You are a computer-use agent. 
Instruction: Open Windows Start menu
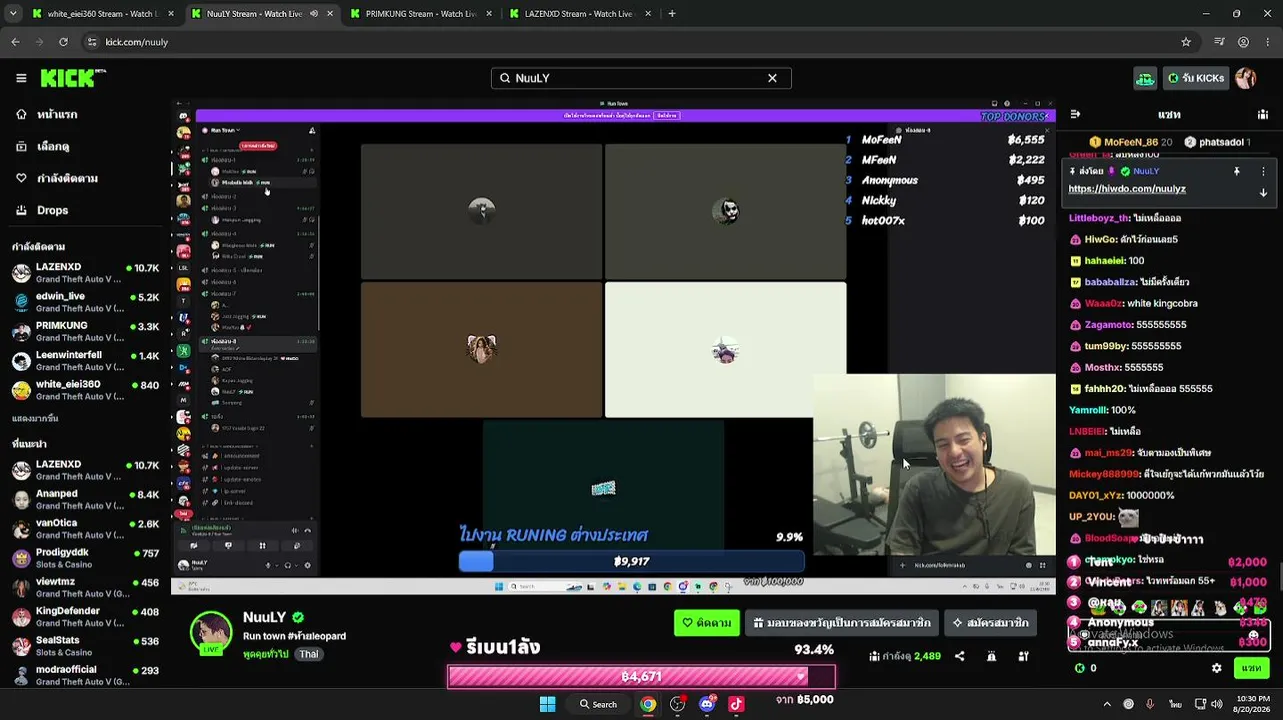[x=547, y=704]
